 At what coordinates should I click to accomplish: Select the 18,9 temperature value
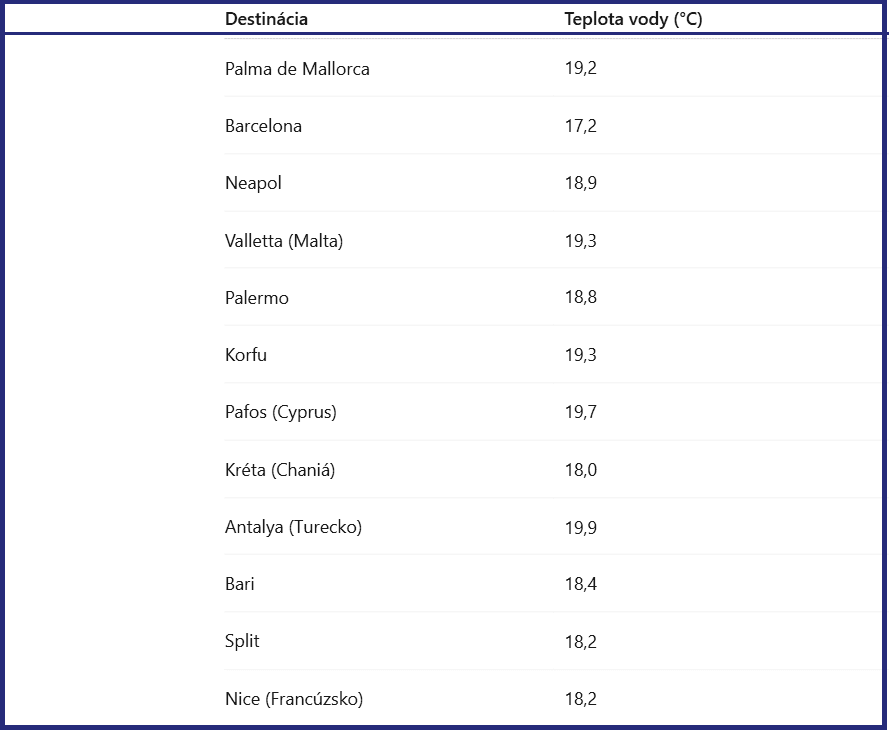(x=580, y=183)
